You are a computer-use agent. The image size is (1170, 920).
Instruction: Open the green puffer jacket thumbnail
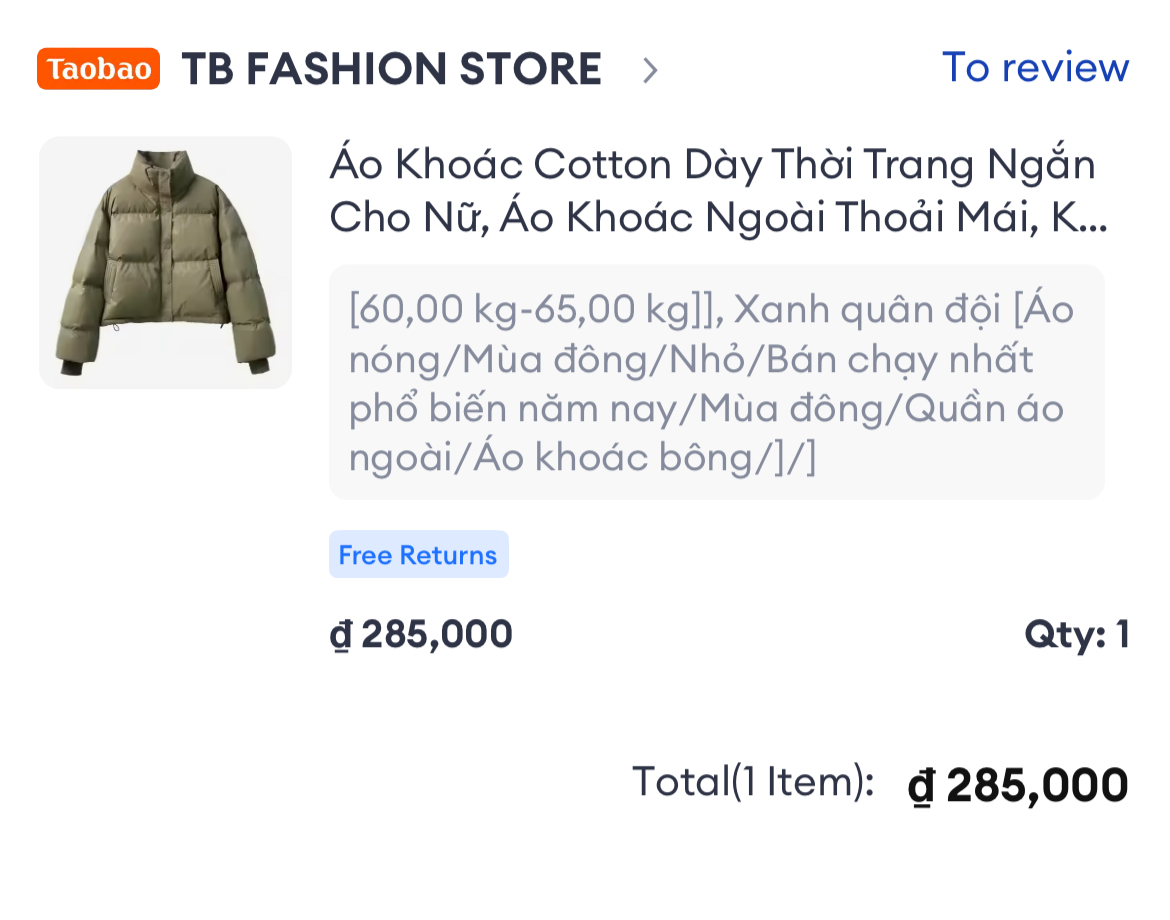tap(165, 262)
